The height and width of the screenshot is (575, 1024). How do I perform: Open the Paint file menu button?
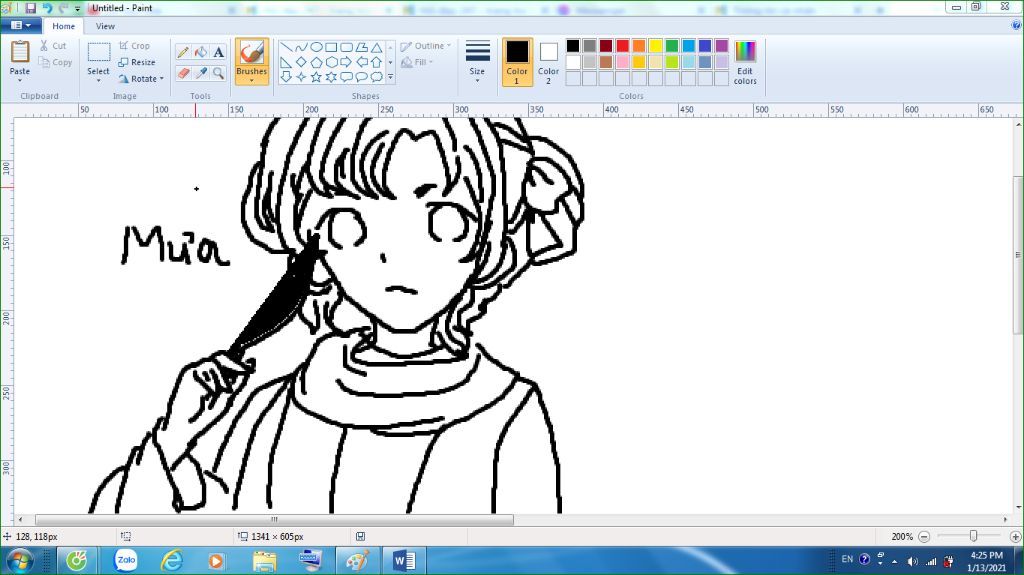21,25
